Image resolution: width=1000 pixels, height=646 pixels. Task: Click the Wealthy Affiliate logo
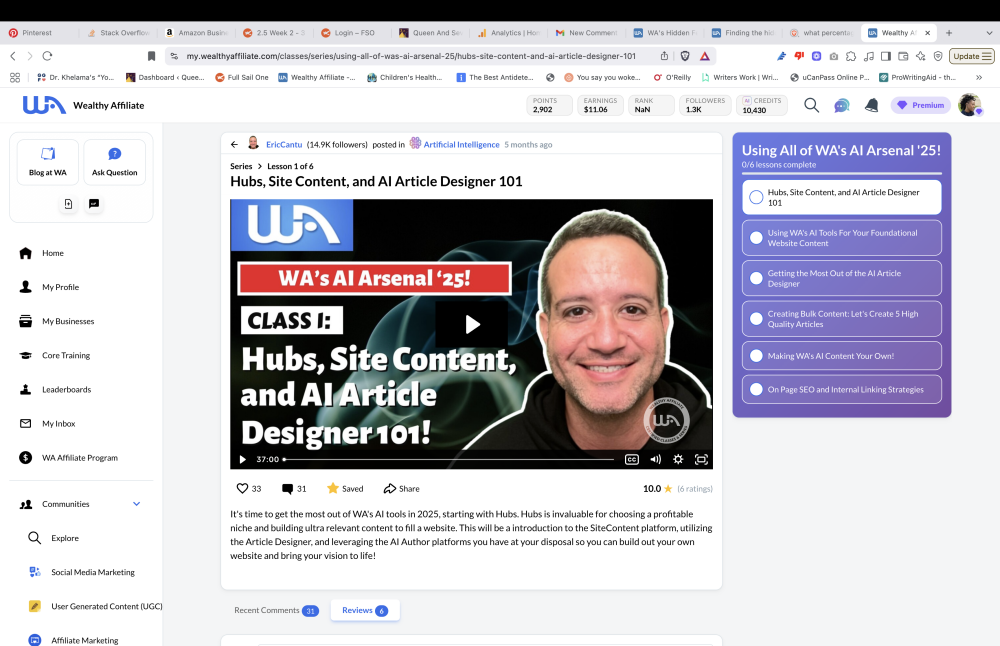(84, 105)
